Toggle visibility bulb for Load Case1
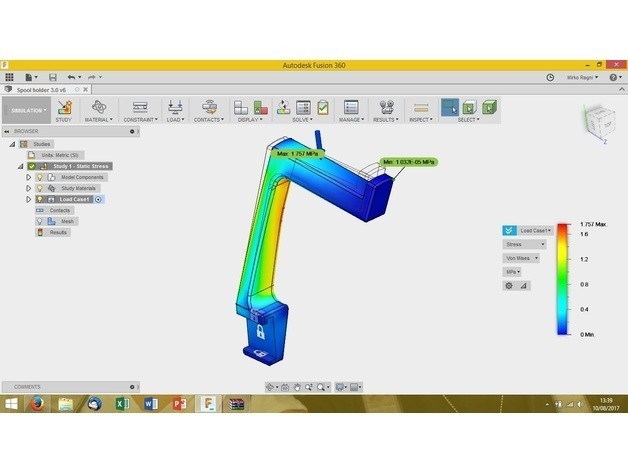This screenshot has height=472, width=628. 40,199
